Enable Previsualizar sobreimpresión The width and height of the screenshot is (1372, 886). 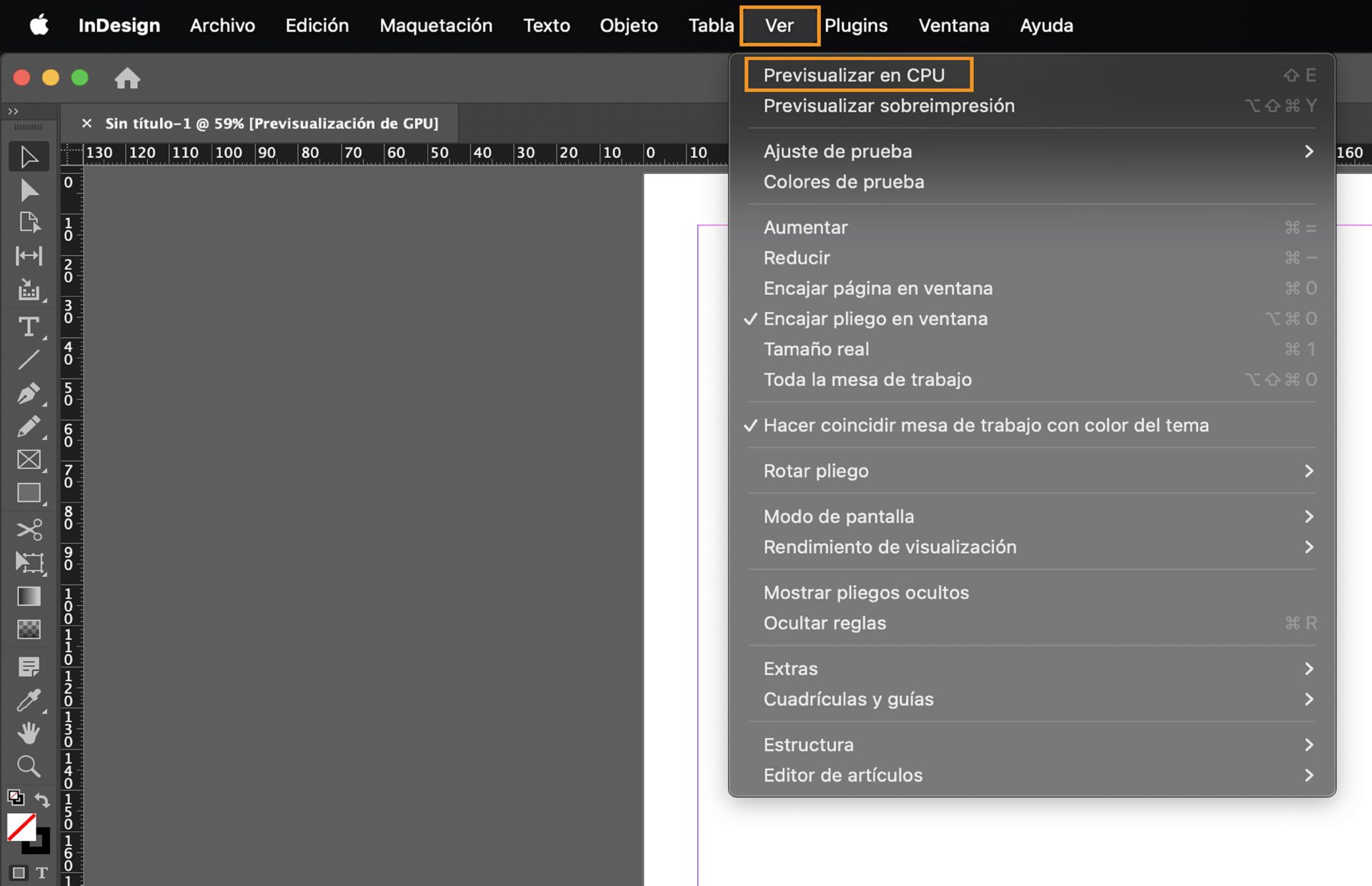tap(888, 105)
